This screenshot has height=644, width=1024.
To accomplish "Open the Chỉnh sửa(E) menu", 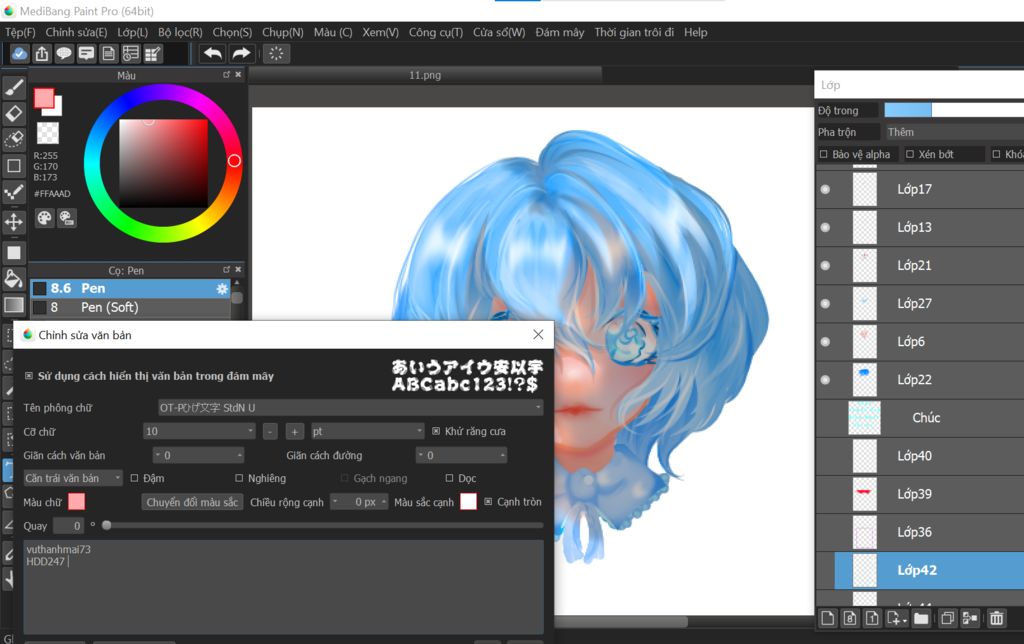I will [76, 32].
